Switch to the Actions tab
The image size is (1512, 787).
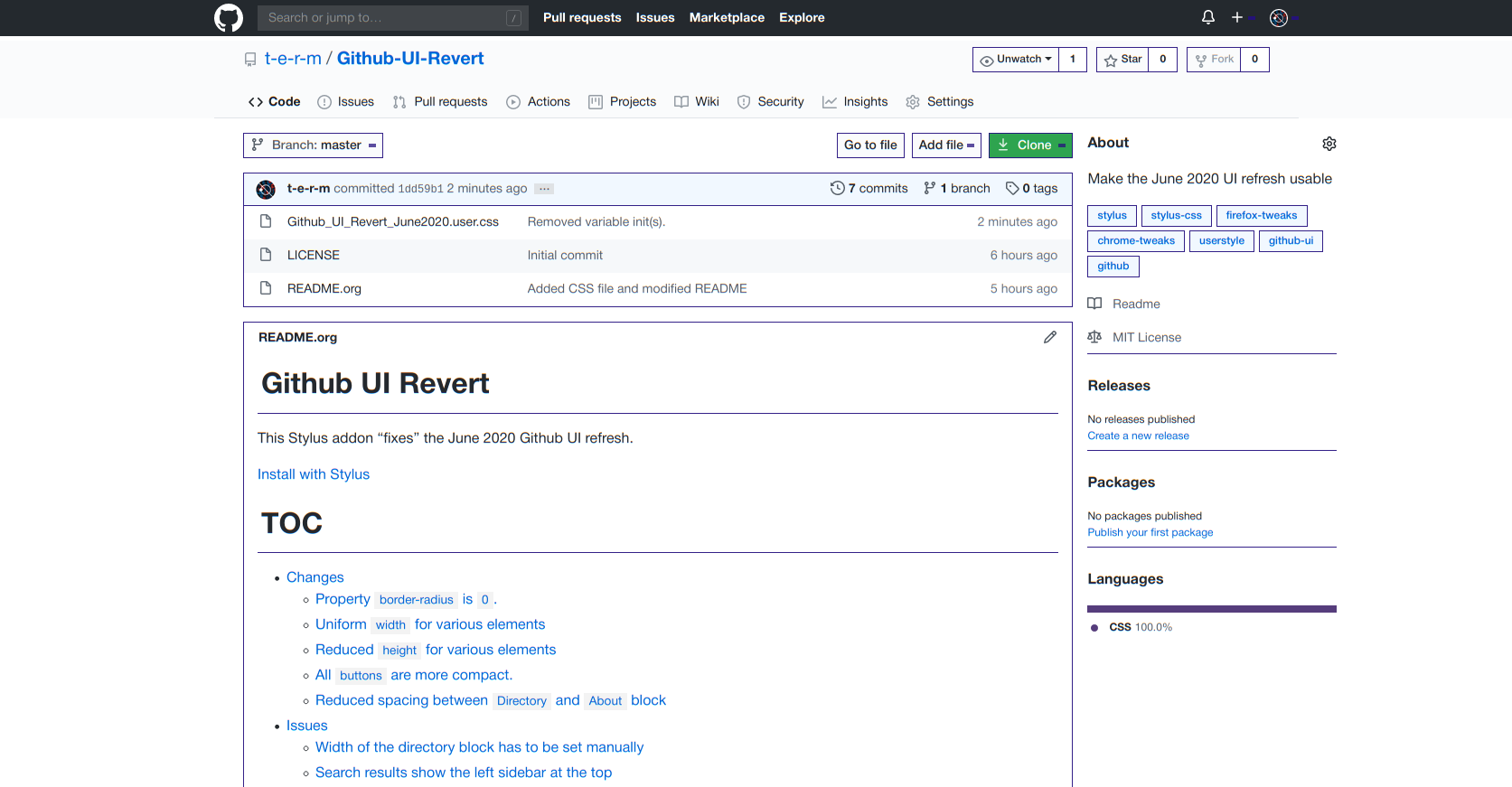click(538, 102)
